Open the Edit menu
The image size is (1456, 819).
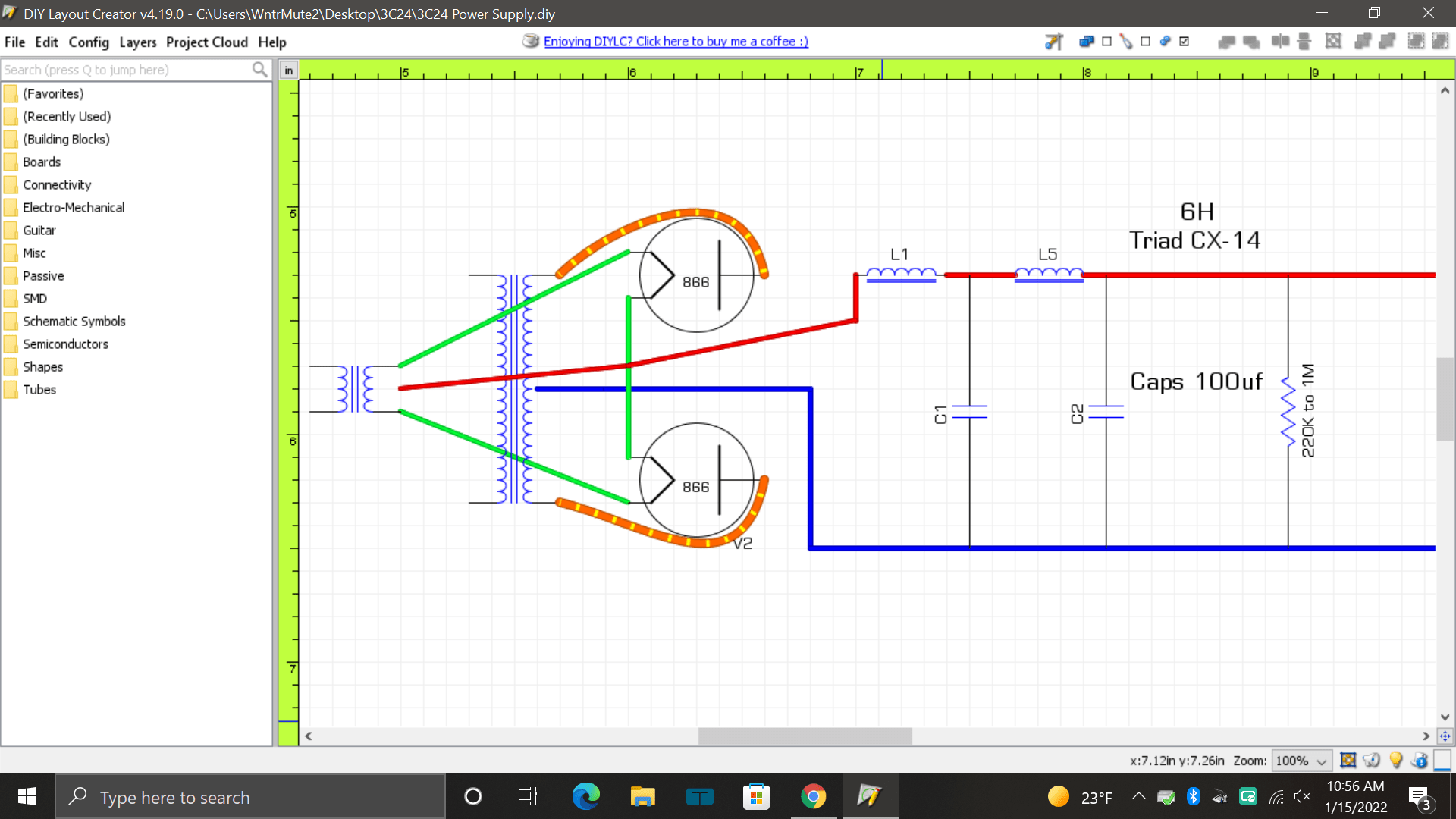click(46, 42)
